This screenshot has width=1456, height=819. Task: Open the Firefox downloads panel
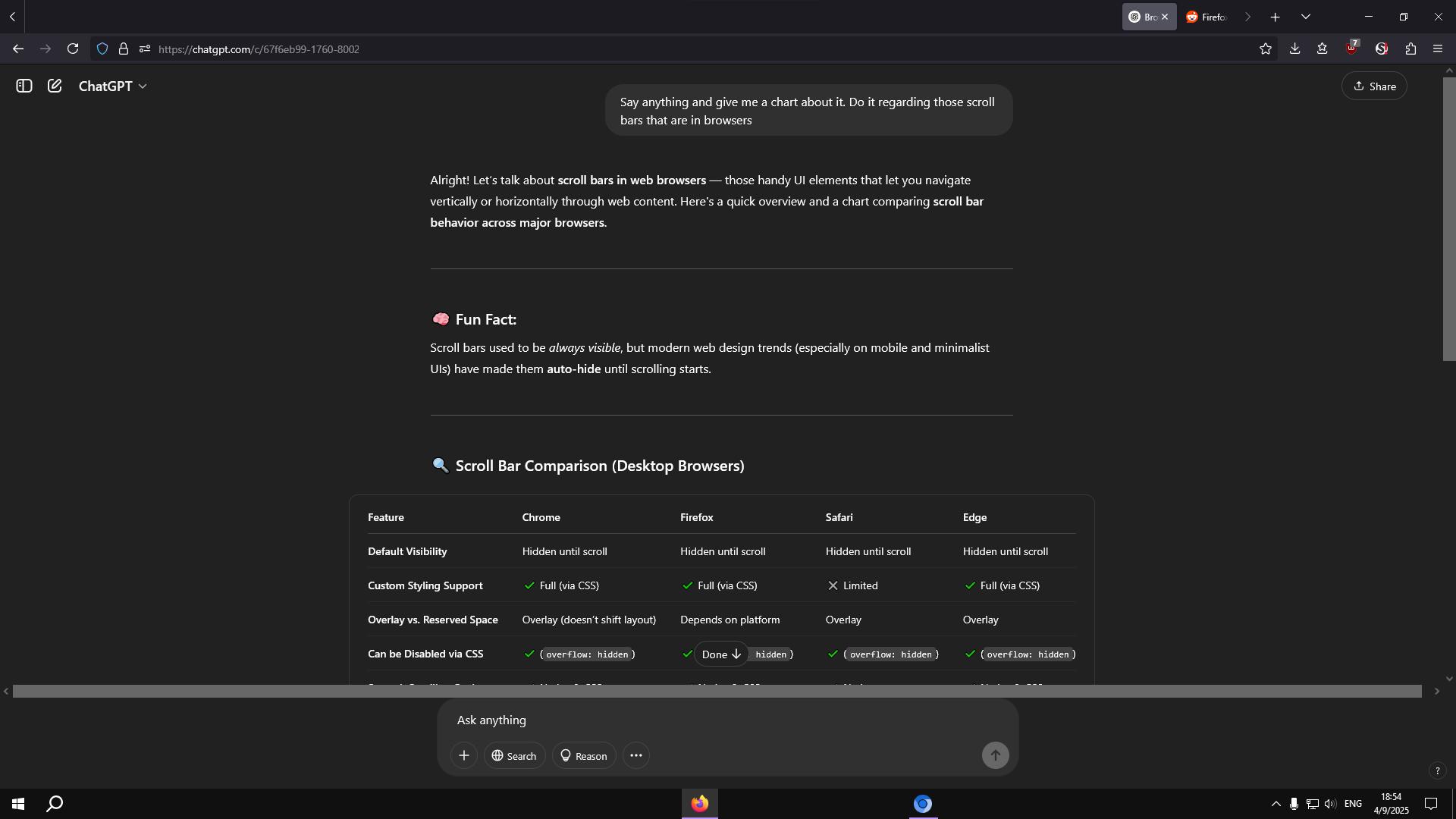click(x=1294, y=49)
